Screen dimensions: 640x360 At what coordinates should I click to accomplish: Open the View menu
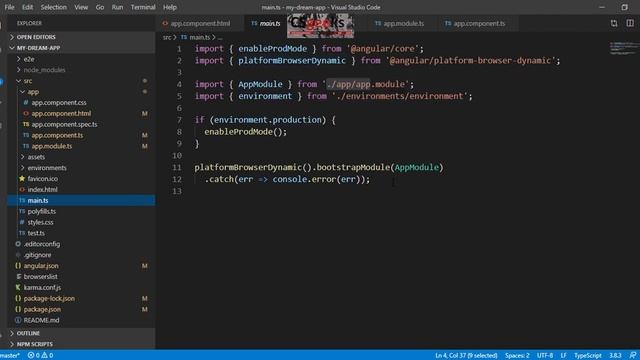(x=81, y=7)
